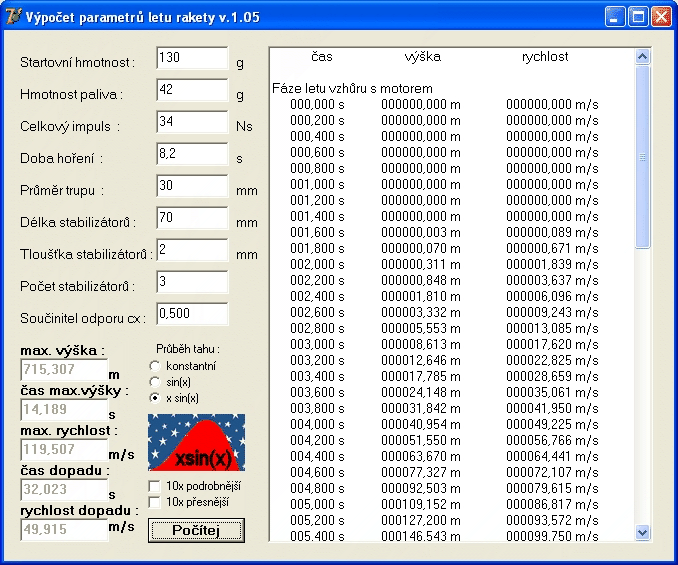Viewport: 678px width, 565px height.
Task: Enable the 10x podrobnější checkbox
Action: click(154, 486)
